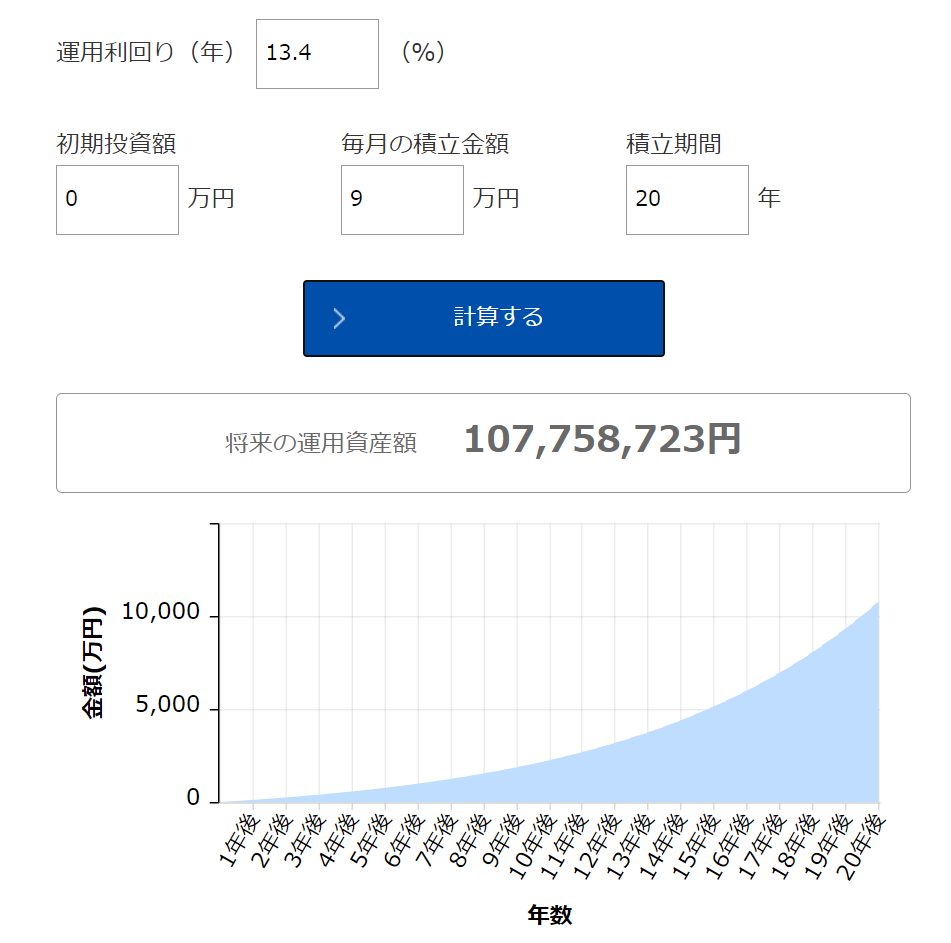Click the 5,000 axis label on chart
Image resolution: width=951 pixels, height=943 pixels.
pyautogui.click(x=168, y=703)
